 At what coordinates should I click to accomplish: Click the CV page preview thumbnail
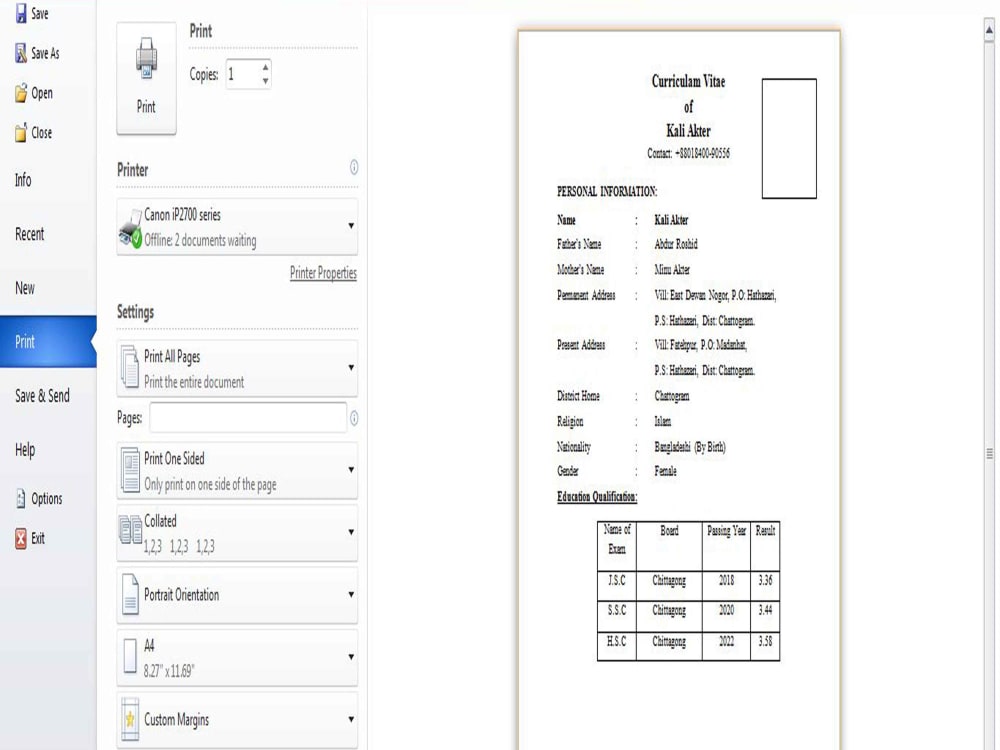[x=679, y=390]
